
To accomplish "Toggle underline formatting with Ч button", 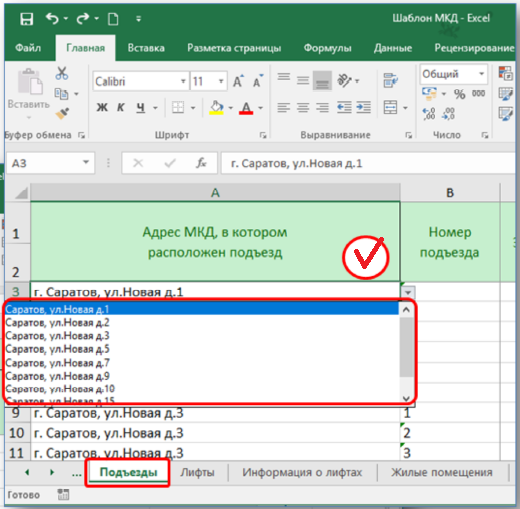I will 141,108.
